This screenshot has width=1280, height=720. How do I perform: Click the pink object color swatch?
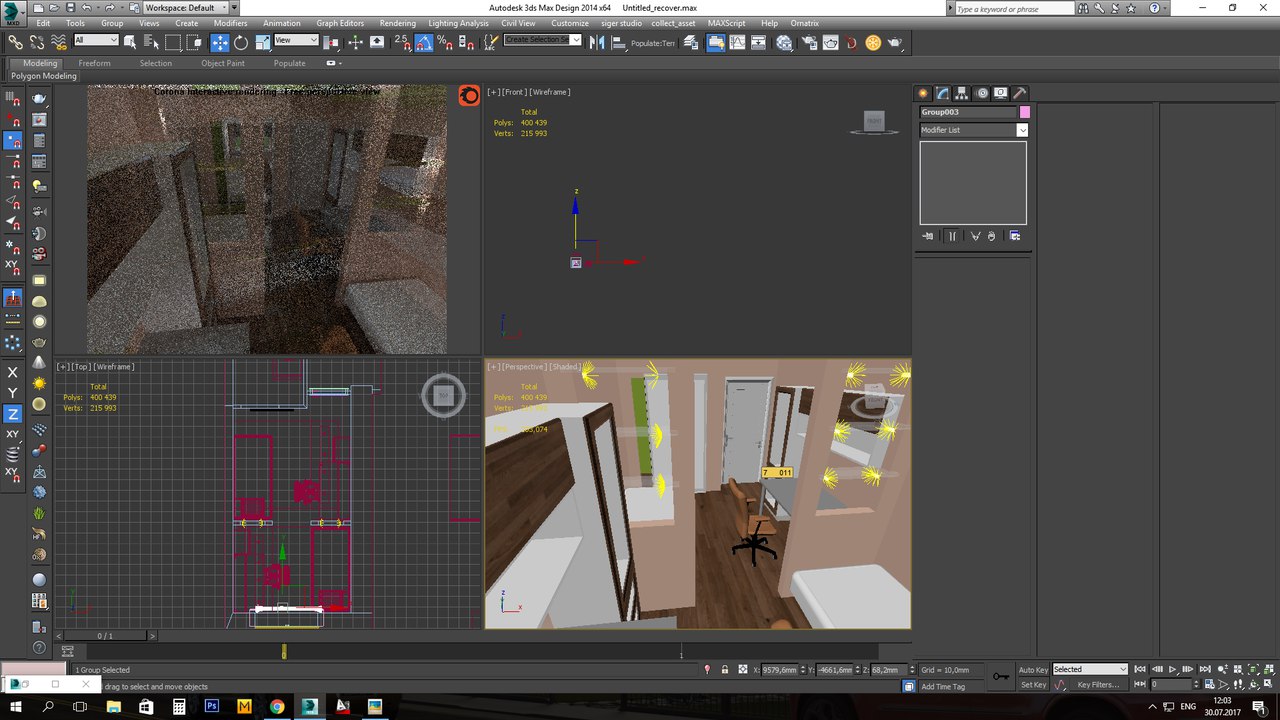(x=1025, y=112)
